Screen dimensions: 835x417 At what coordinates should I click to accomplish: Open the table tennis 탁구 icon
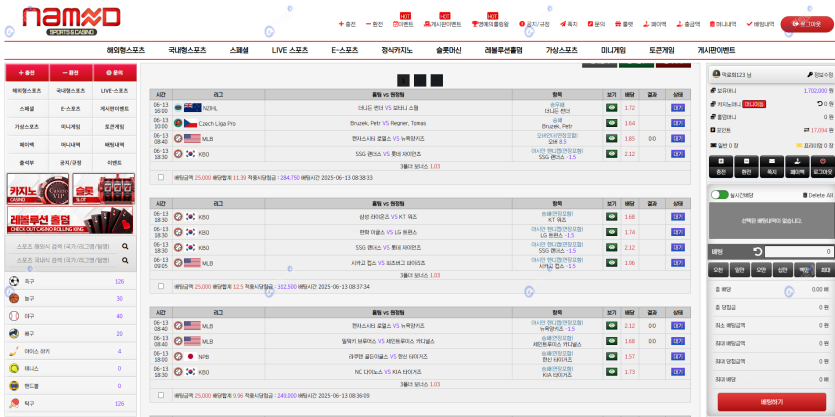(14, 403)
